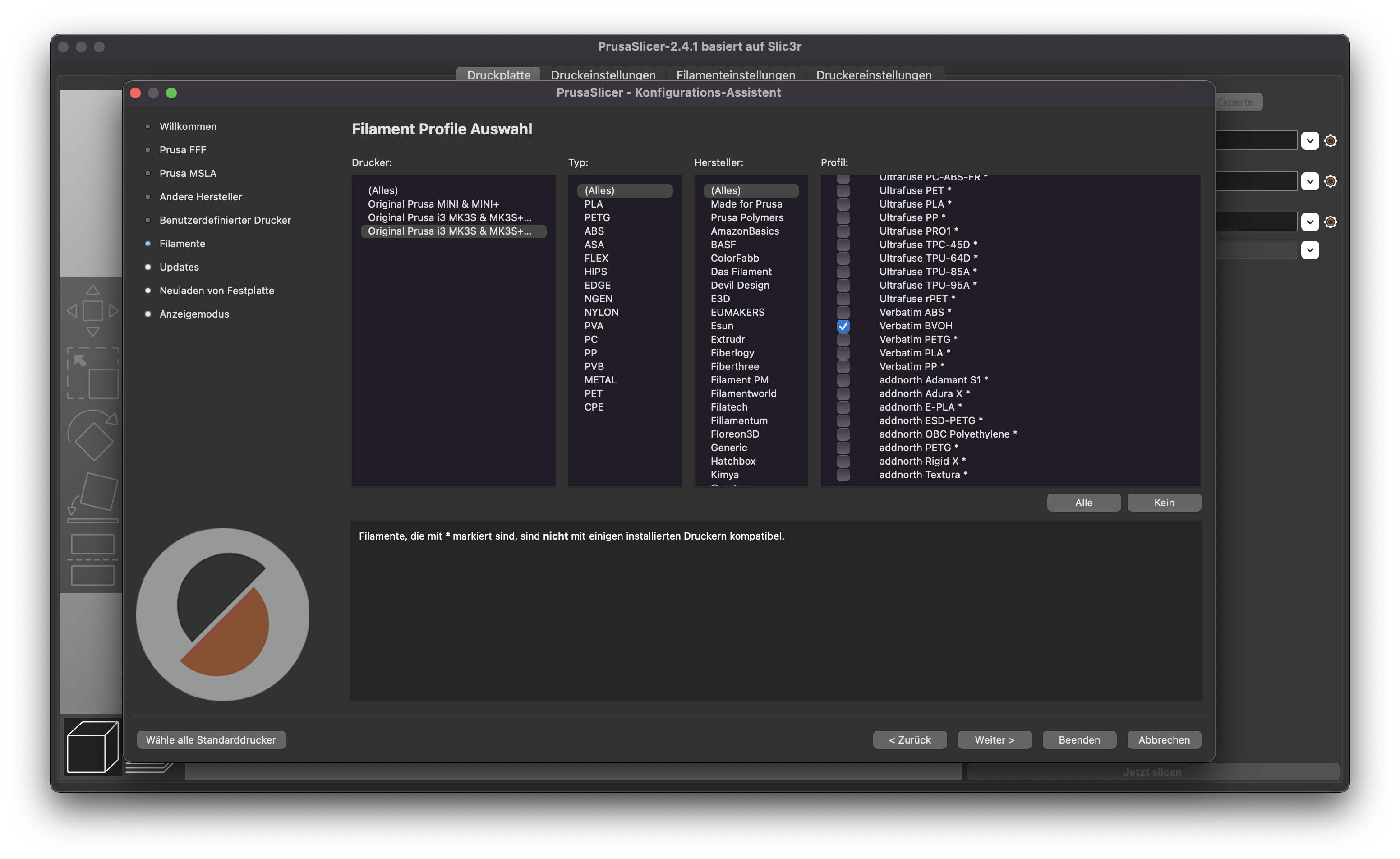Select ColorFabb manufacturer
The image size is (1400, 859).
coord(751,258)
